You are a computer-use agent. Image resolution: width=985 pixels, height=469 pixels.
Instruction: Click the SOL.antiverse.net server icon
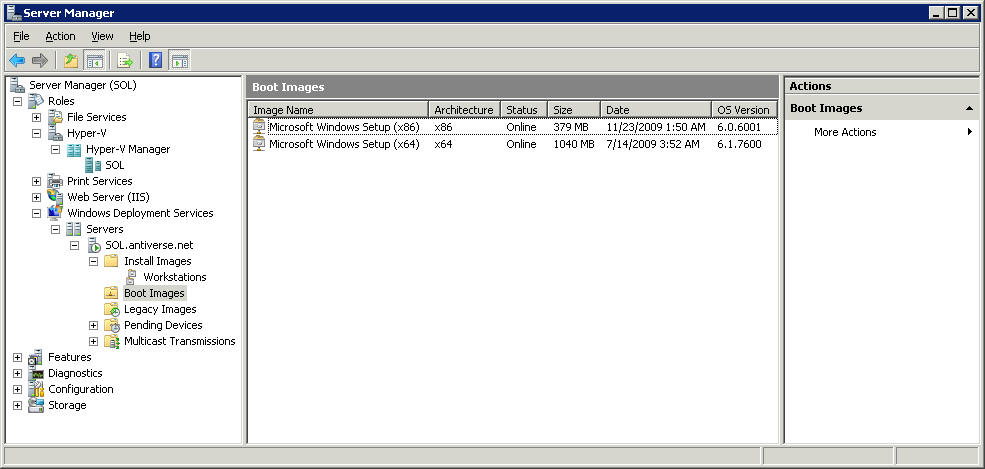(94, 245)
